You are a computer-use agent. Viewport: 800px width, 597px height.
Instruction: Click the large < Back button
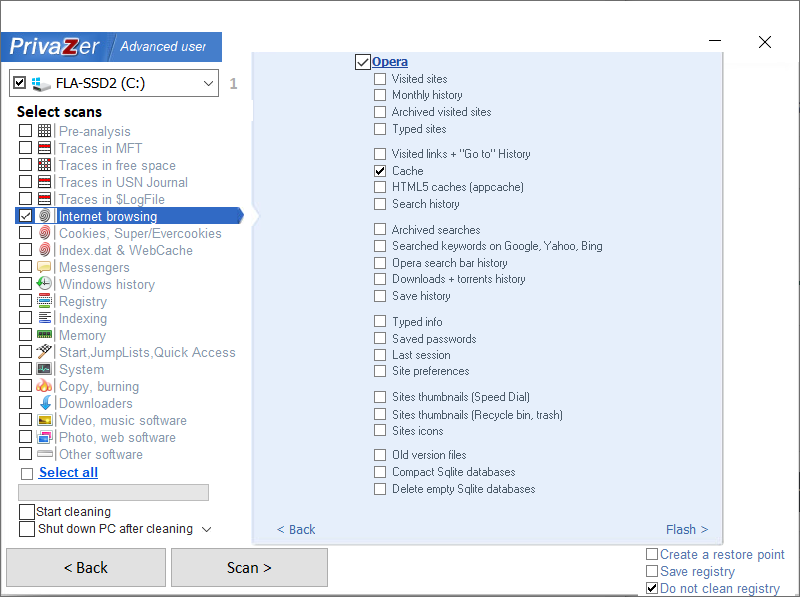(86, 567)
